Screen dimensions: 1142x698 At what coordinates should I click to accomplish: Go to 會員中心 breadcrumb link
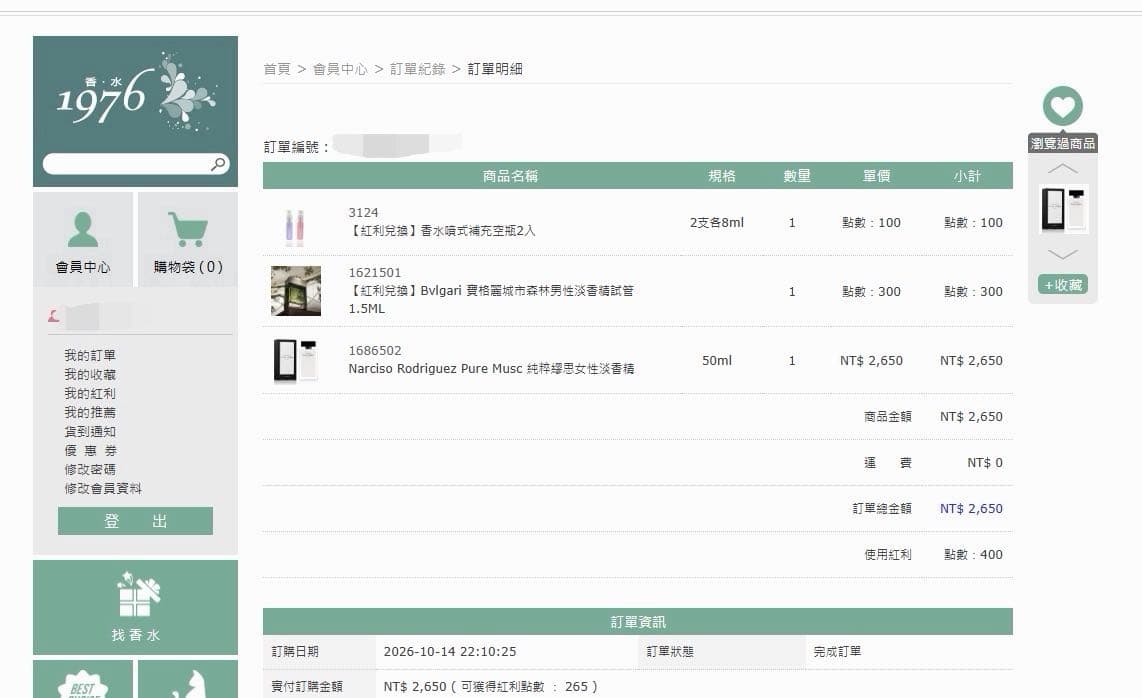click(340, 69)
